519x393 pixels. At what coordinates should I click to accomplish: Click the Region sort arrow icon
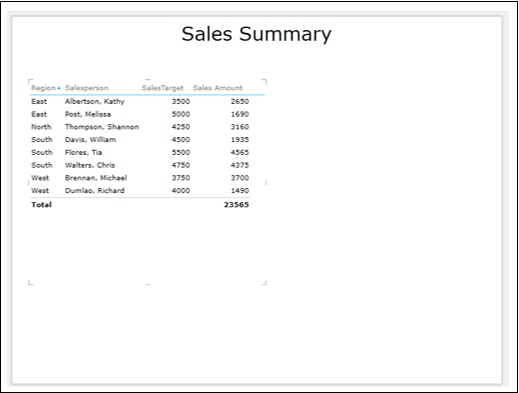coord(59,88)
